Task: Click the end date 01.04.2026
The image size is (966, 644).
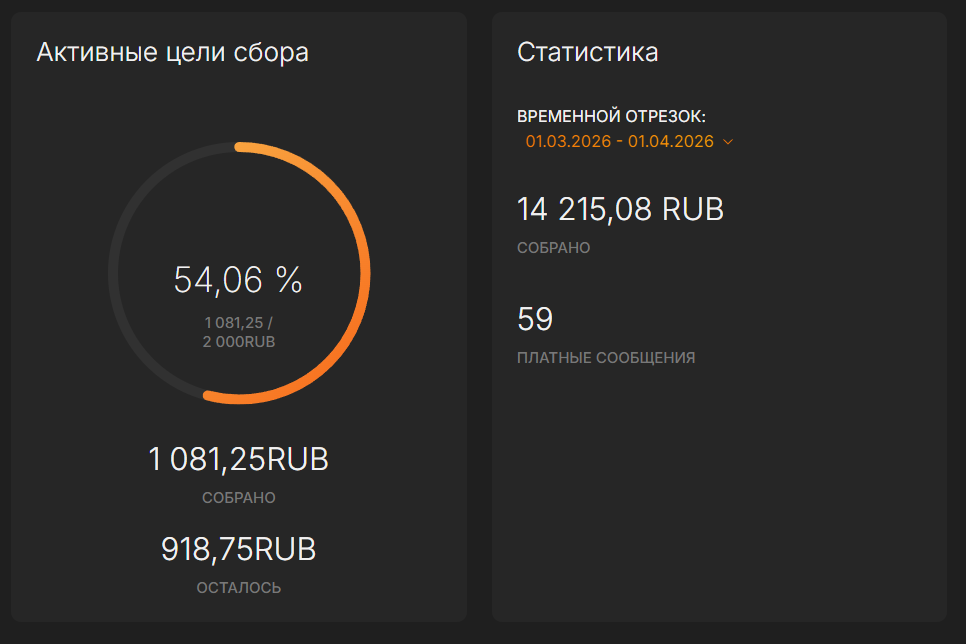Action: click(671, 142)
